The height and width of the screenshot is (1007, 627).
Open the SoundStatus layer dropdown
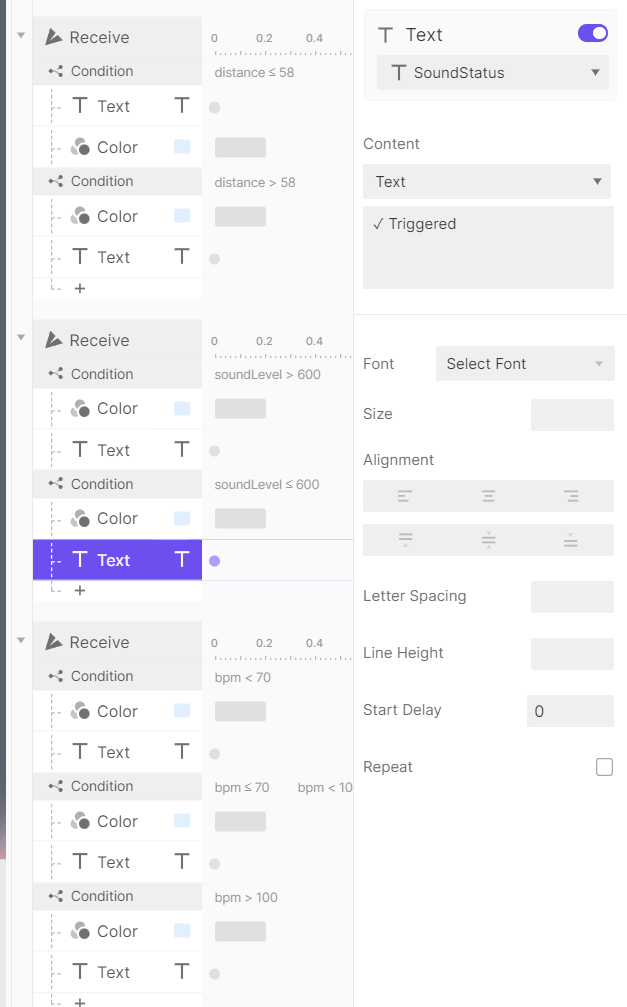(x=493, y=73)
